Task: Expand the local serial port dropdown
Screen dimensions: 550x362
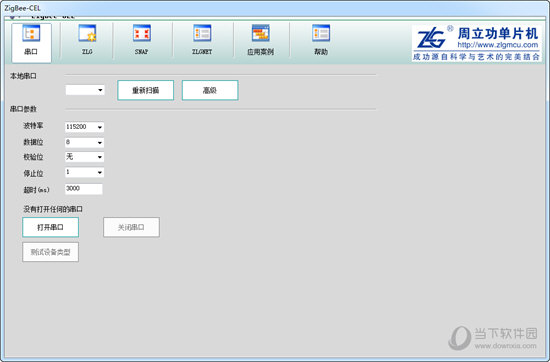Action: pos(85,90)
